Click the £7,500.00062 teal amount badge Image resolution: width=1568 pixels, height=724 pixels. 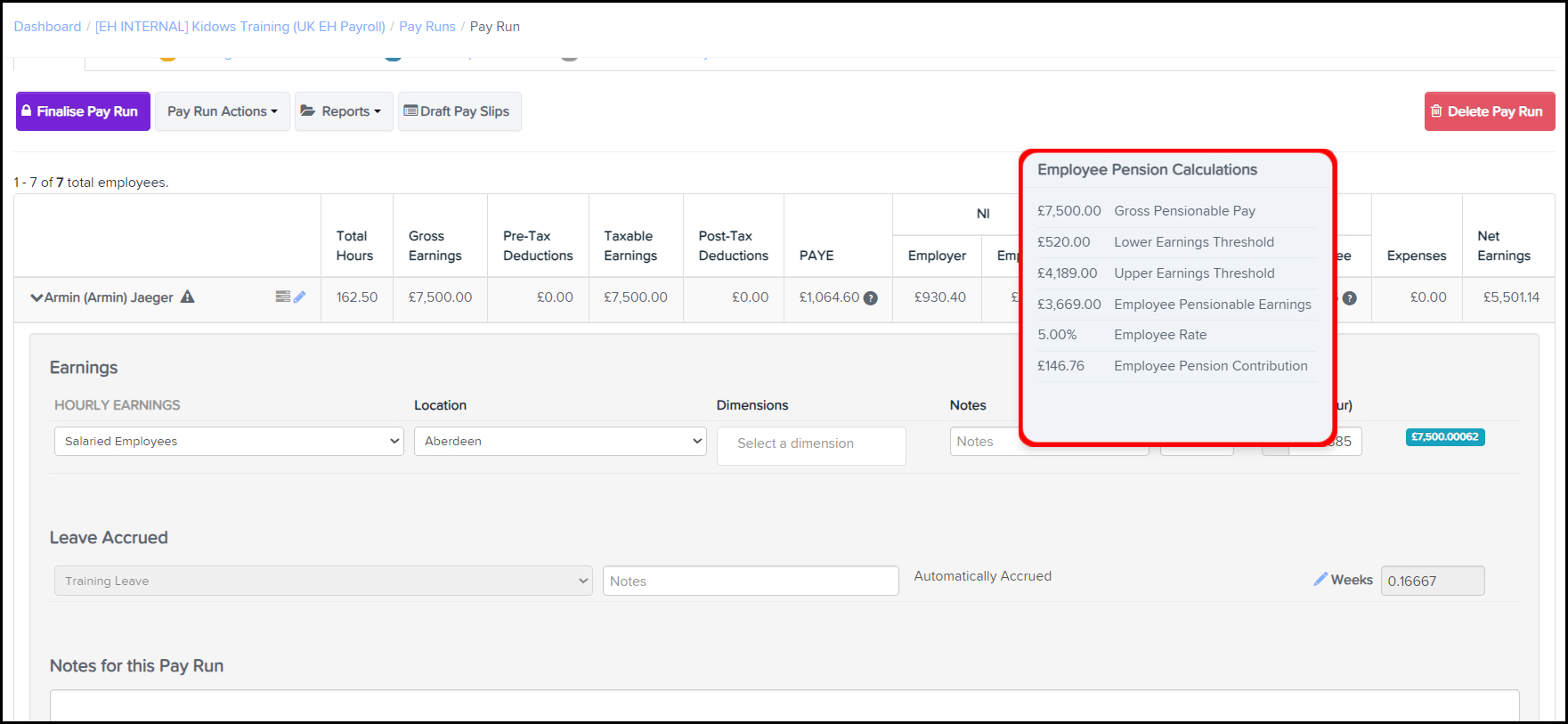point(1444,437)
